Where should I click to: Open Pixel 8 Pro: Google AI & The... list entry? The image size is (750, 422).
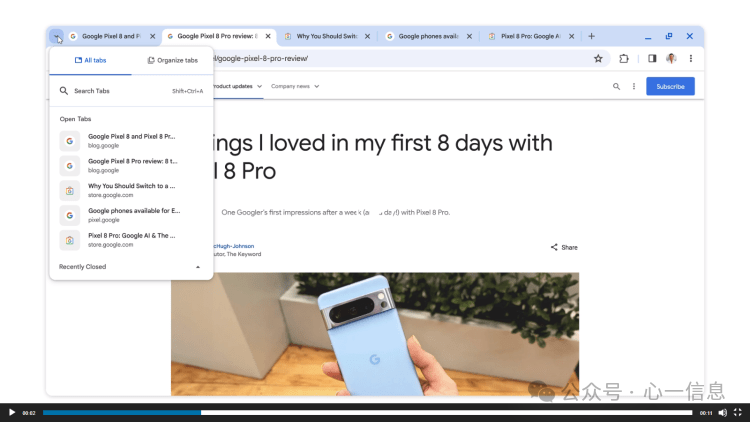click(x=131, y=240)
